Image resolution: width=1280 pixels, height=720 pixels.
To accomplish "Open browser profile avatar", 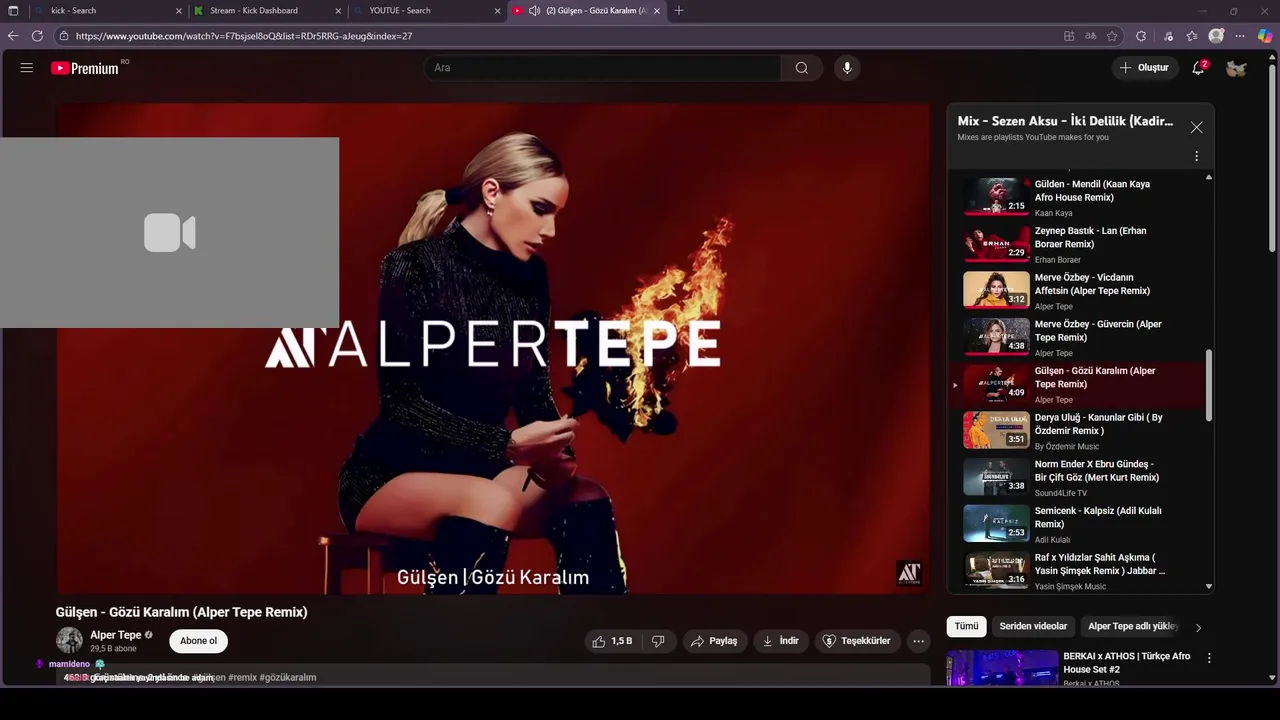I will 1216,36.
